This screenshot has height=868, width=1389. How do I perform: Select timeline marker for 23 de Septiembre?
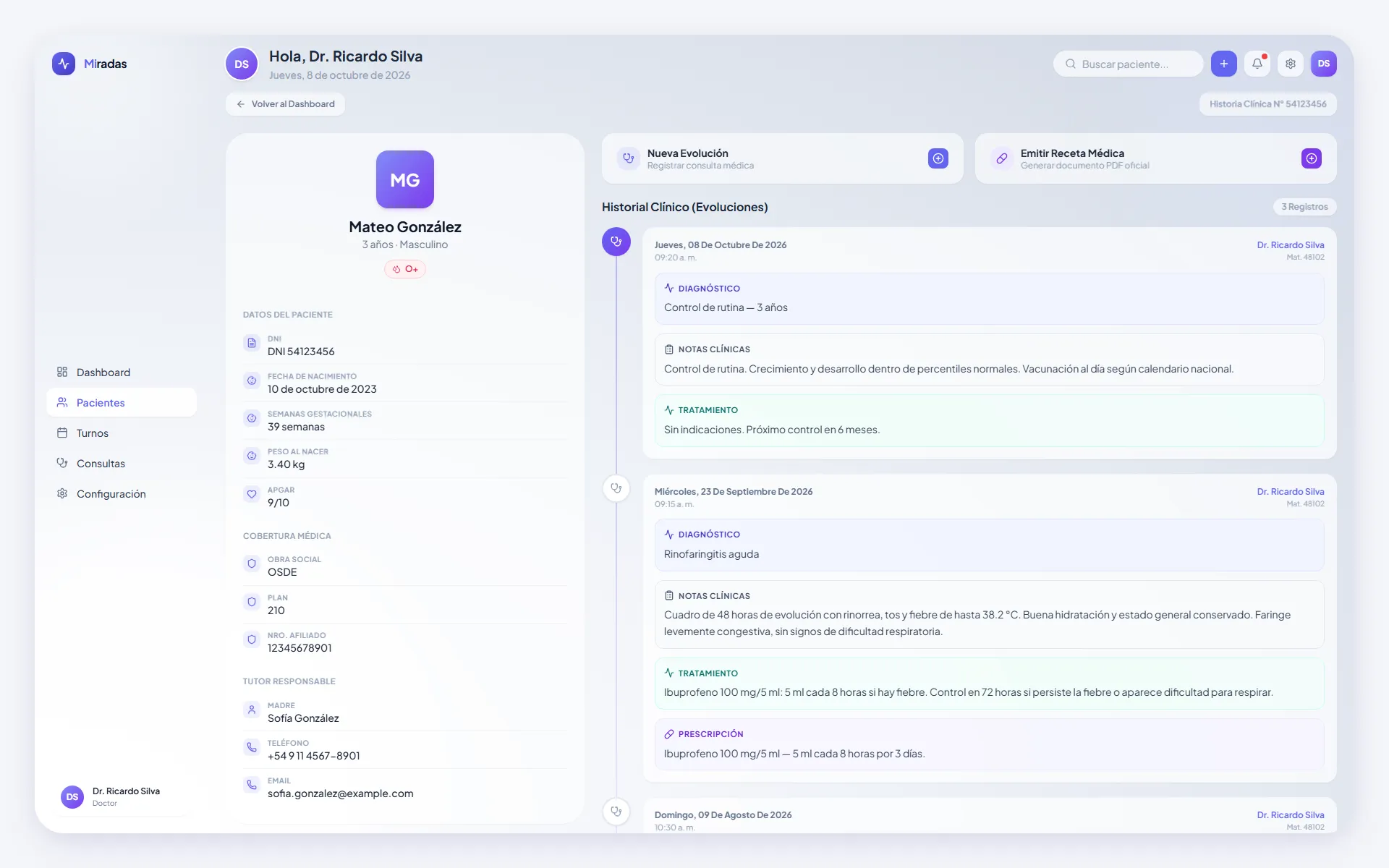click(x=616, y=488)
